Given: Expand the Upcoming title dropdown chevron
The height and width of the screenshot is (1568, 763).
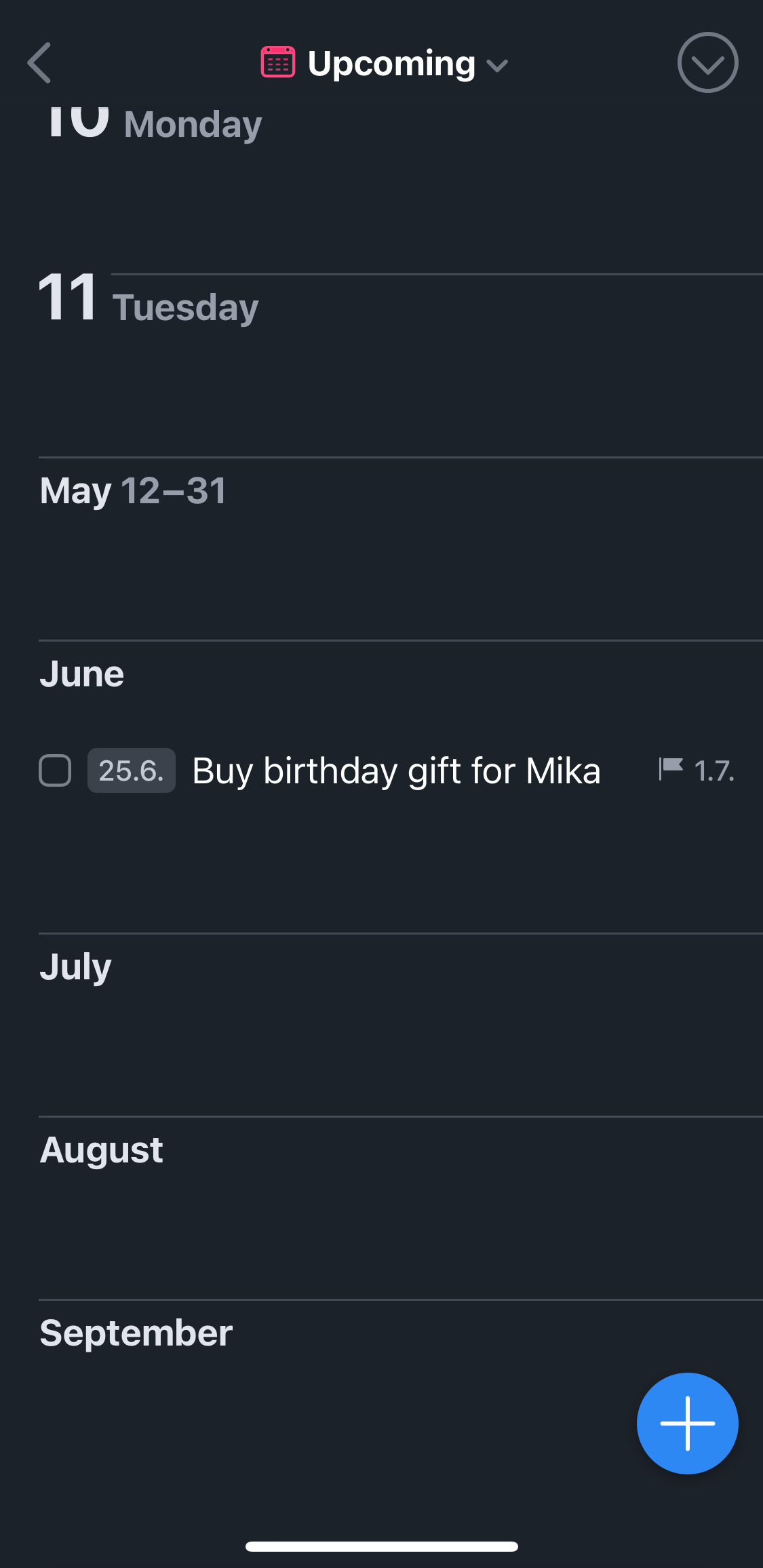Looking at the screenshot, I should pyautogui.click(x=497, y=66).
